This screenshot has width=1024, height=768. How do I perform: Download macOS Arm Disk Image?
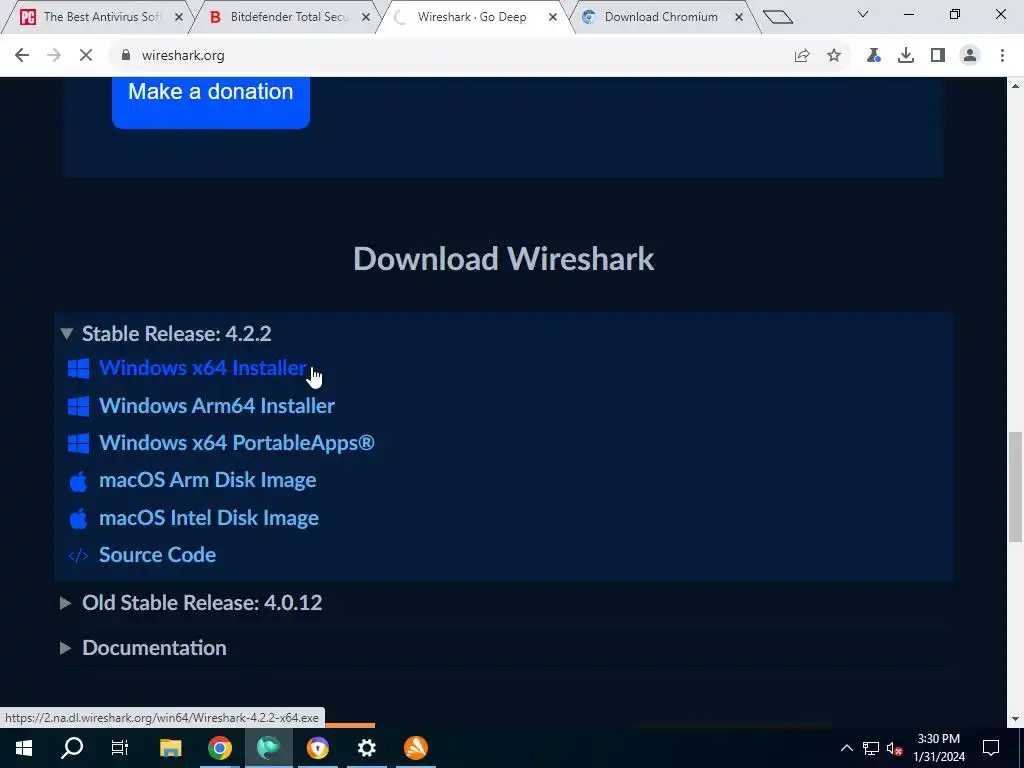pyautogui.click(x=208, y=480)
